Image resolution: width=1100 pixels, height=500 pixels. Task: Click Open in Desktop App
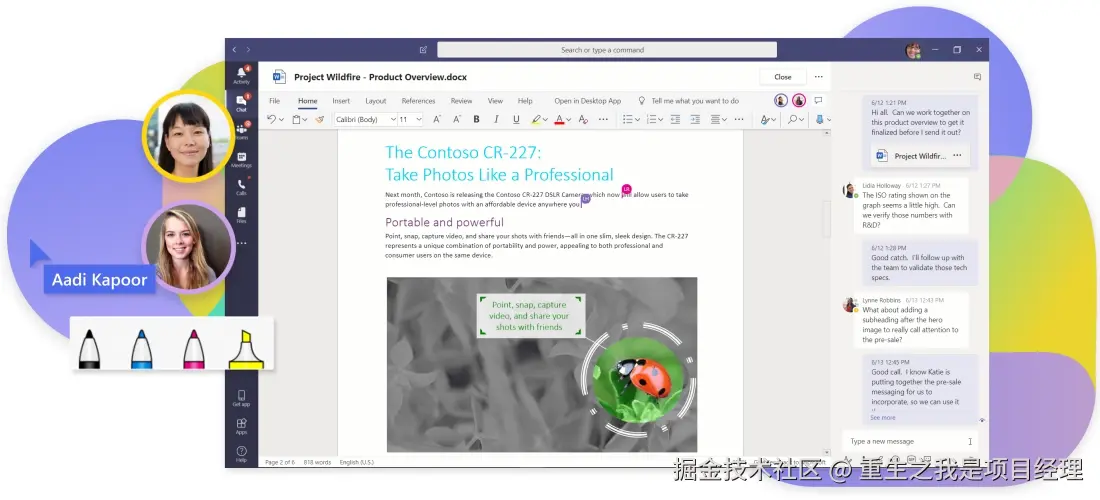pyautogui.click(x=587, y=101)
